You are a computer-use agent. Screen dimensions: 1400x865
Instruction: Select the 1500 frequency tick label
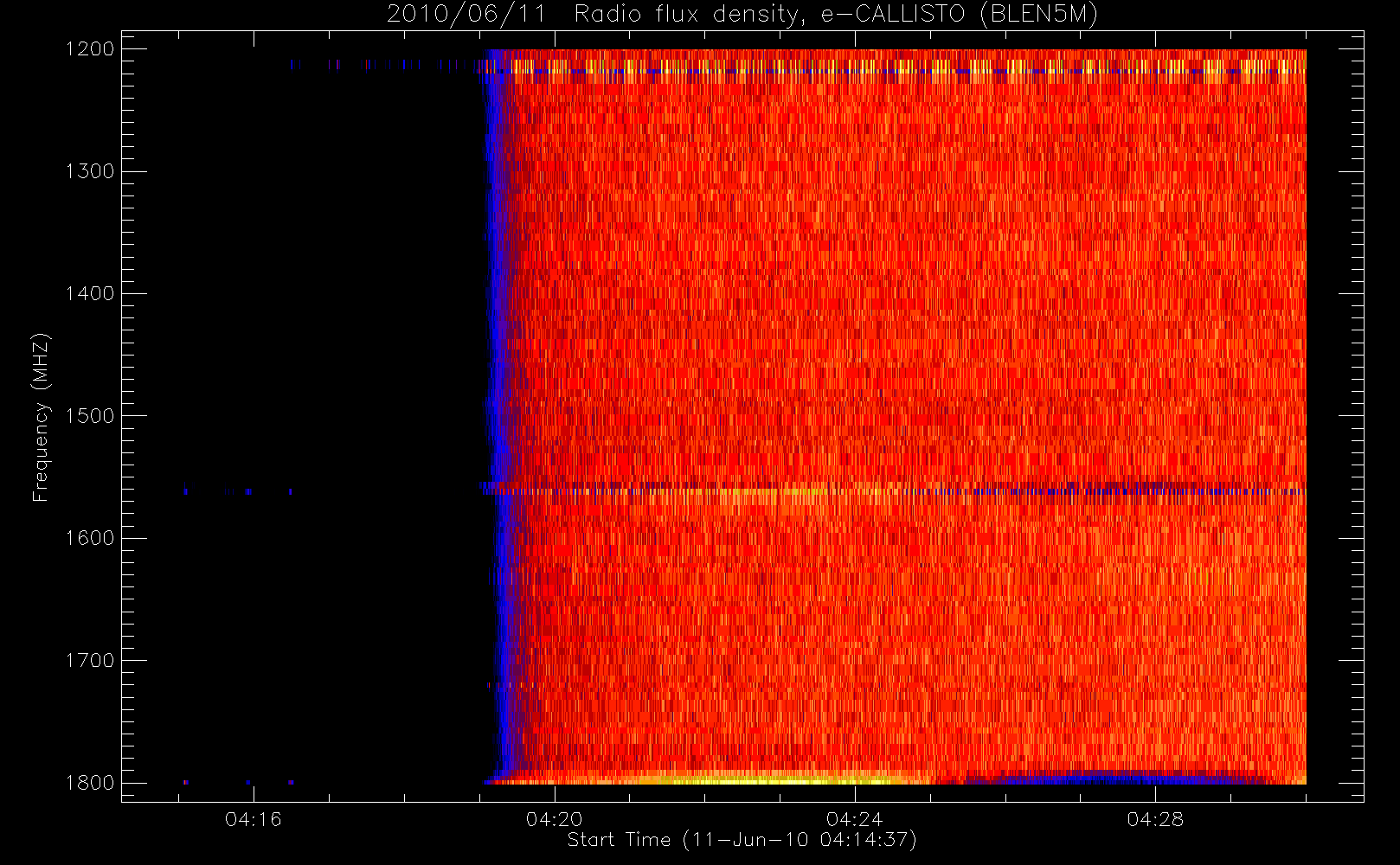click(x=90, y=416)
